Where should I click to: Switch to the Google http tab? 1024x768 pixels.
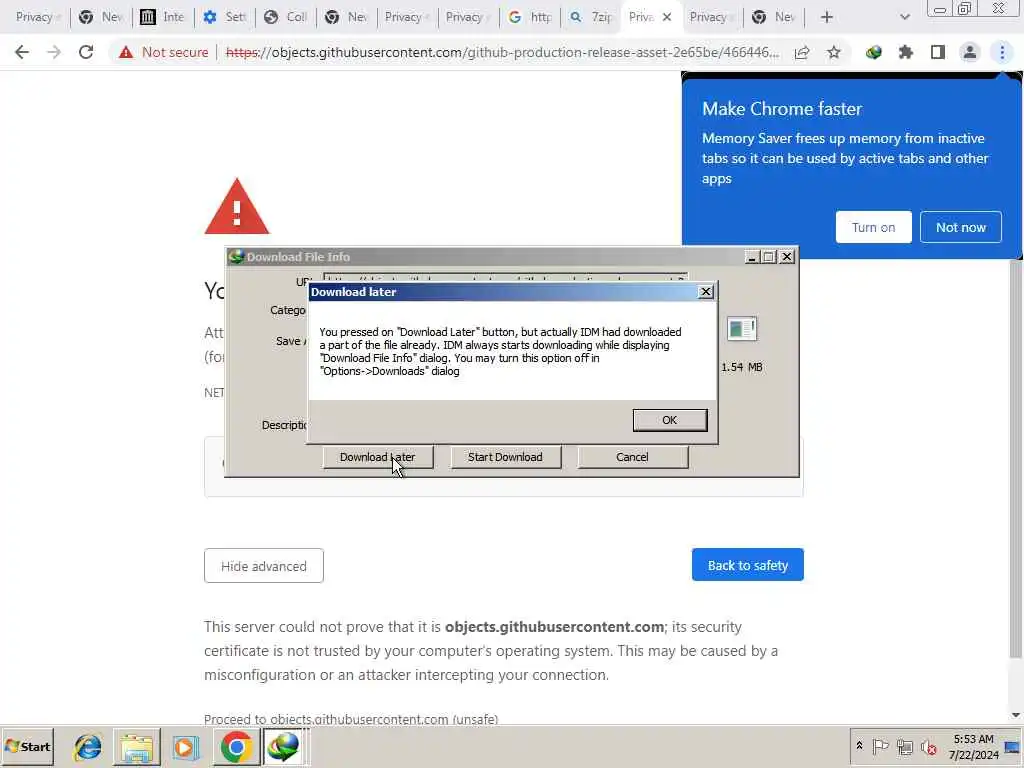pyautogui.click(x=530, y=17)
